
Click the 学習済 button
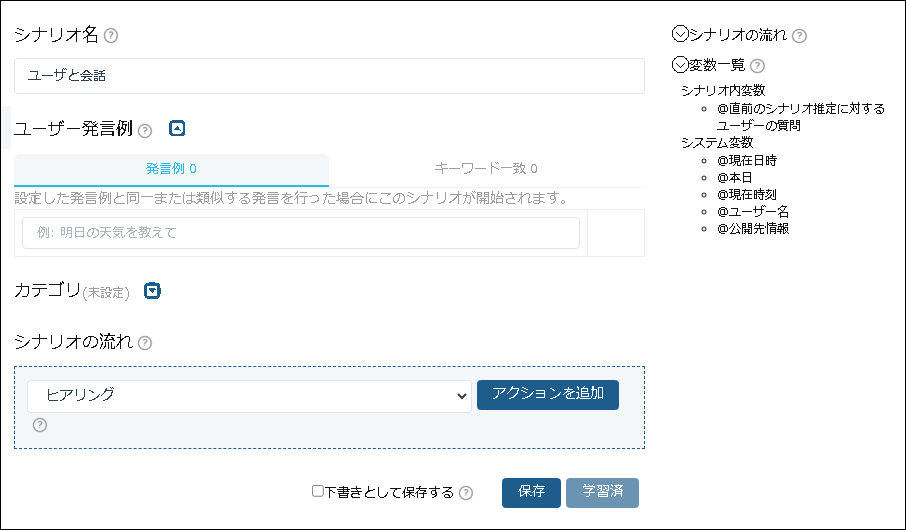point(602,492)
